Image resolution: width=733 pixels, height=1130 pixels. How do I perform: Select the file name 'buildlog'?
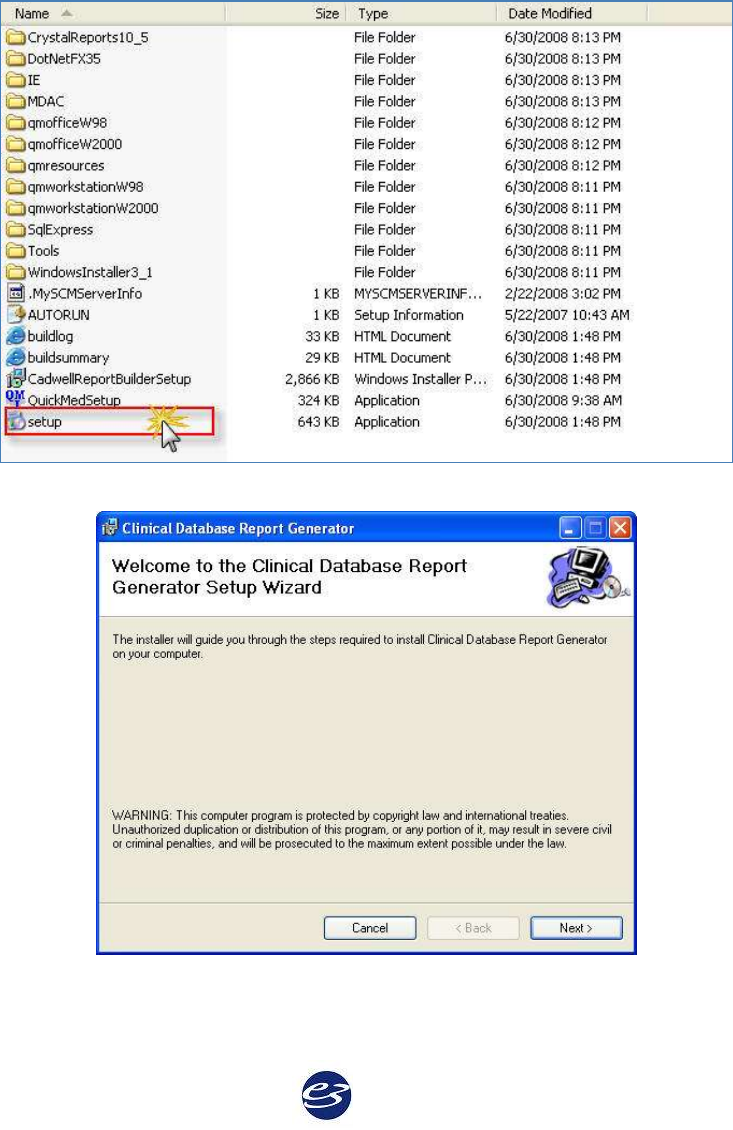click(x=50, y=337)
